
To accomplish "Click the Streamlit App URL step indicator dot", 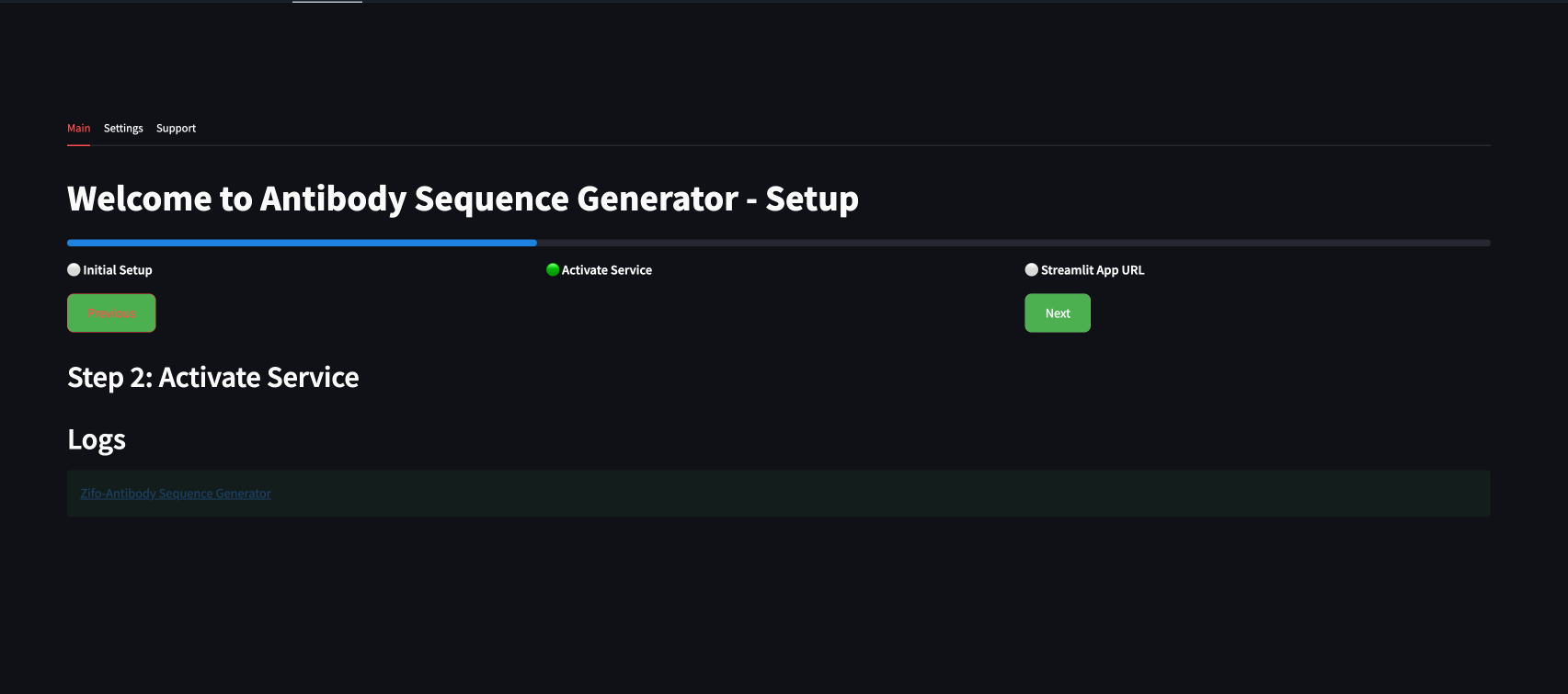I will coord(1031,269).
